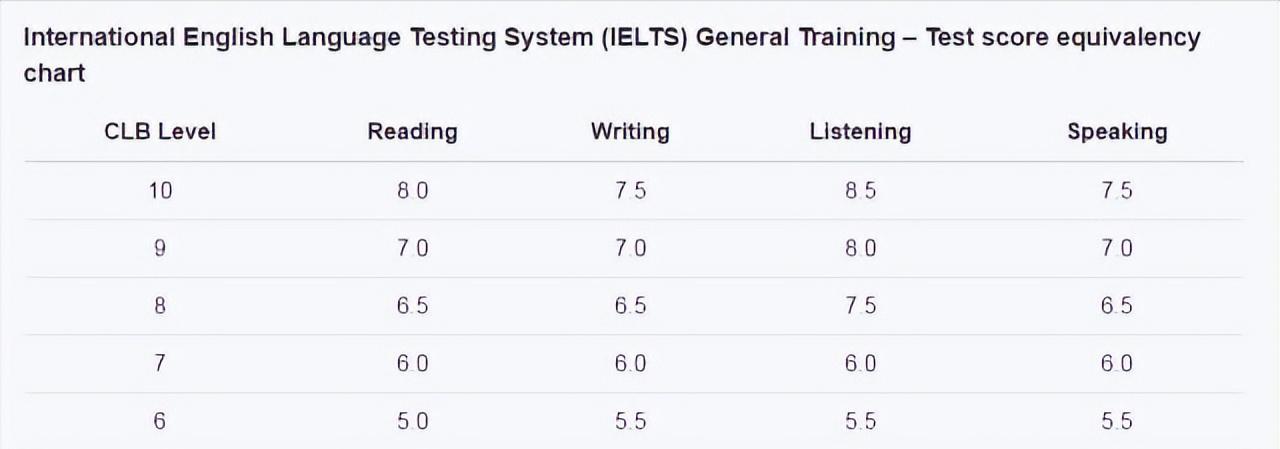
Task: Click the Writing column header
Action: [x=630, y=131]
